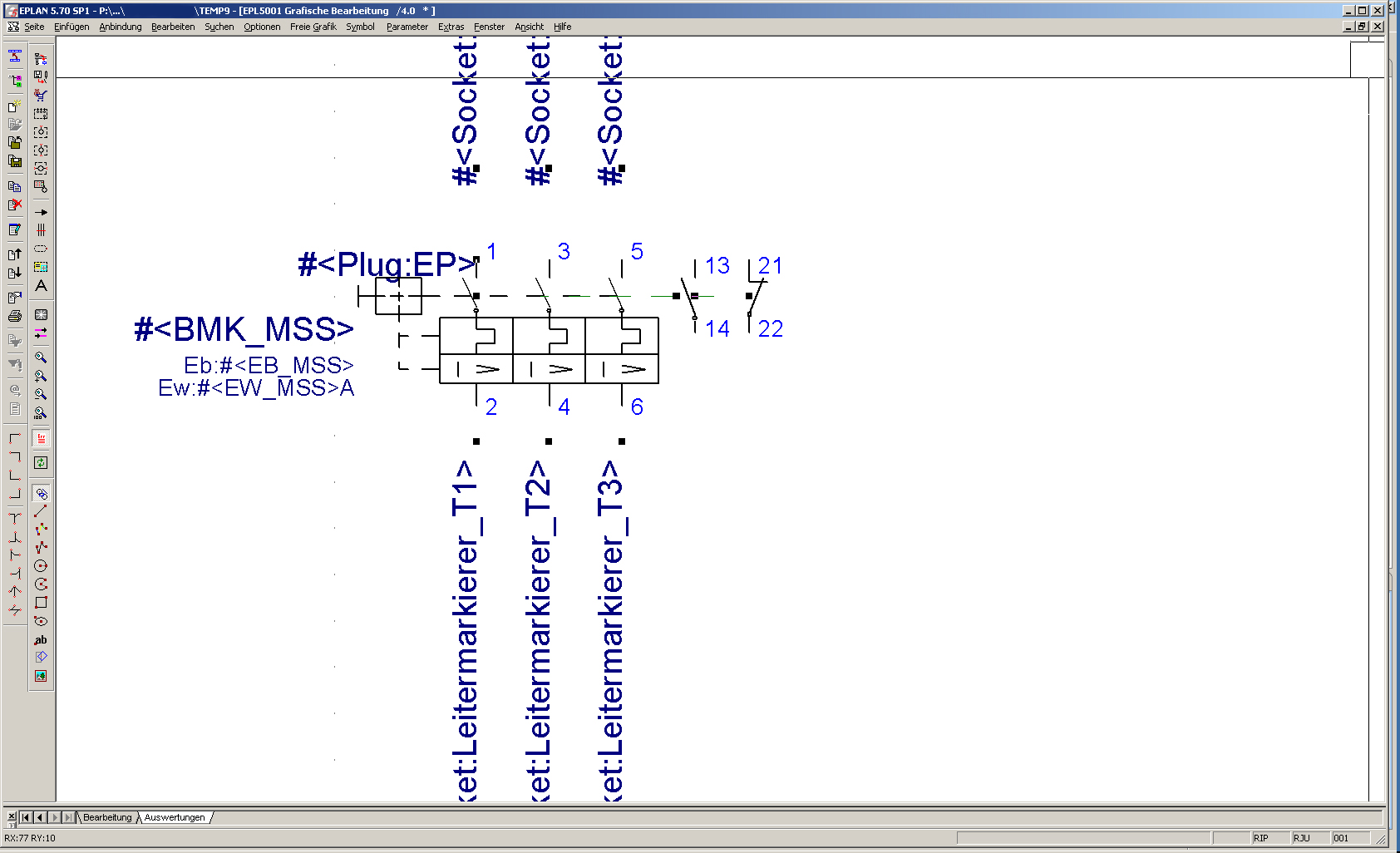Screen dimensions: 1400x853
Task: Click the refresh green arrows icon
Action: pos(41,462)
